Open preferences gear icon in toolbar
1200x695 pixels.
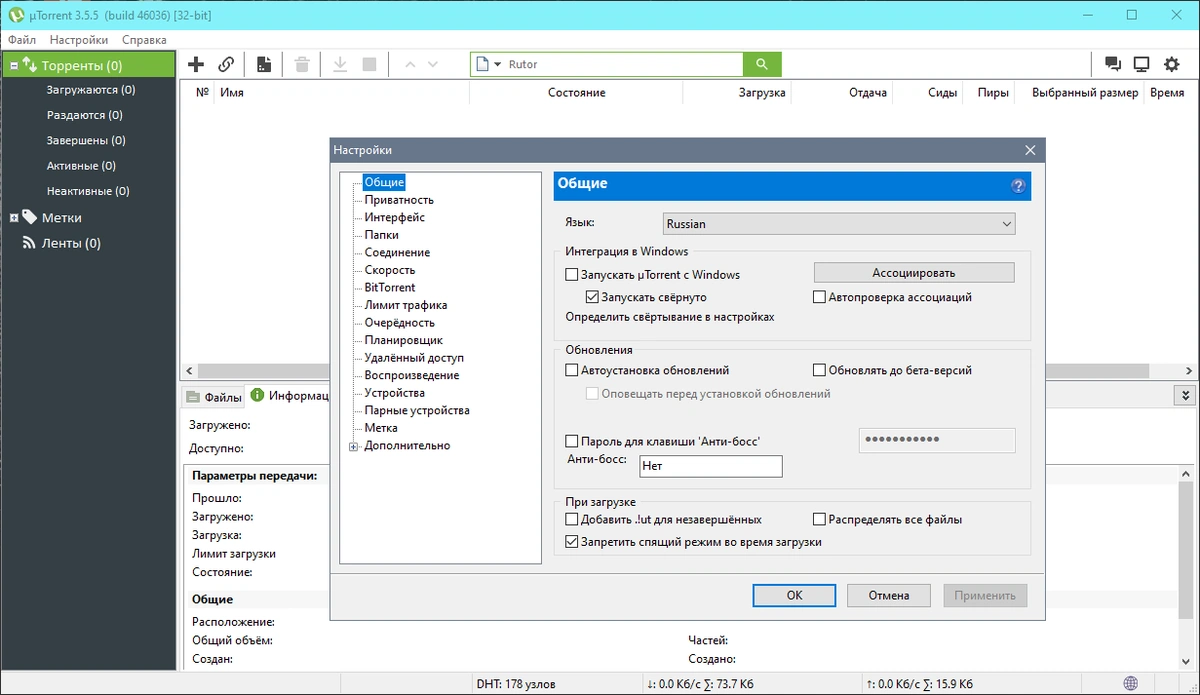(1172, 64)
